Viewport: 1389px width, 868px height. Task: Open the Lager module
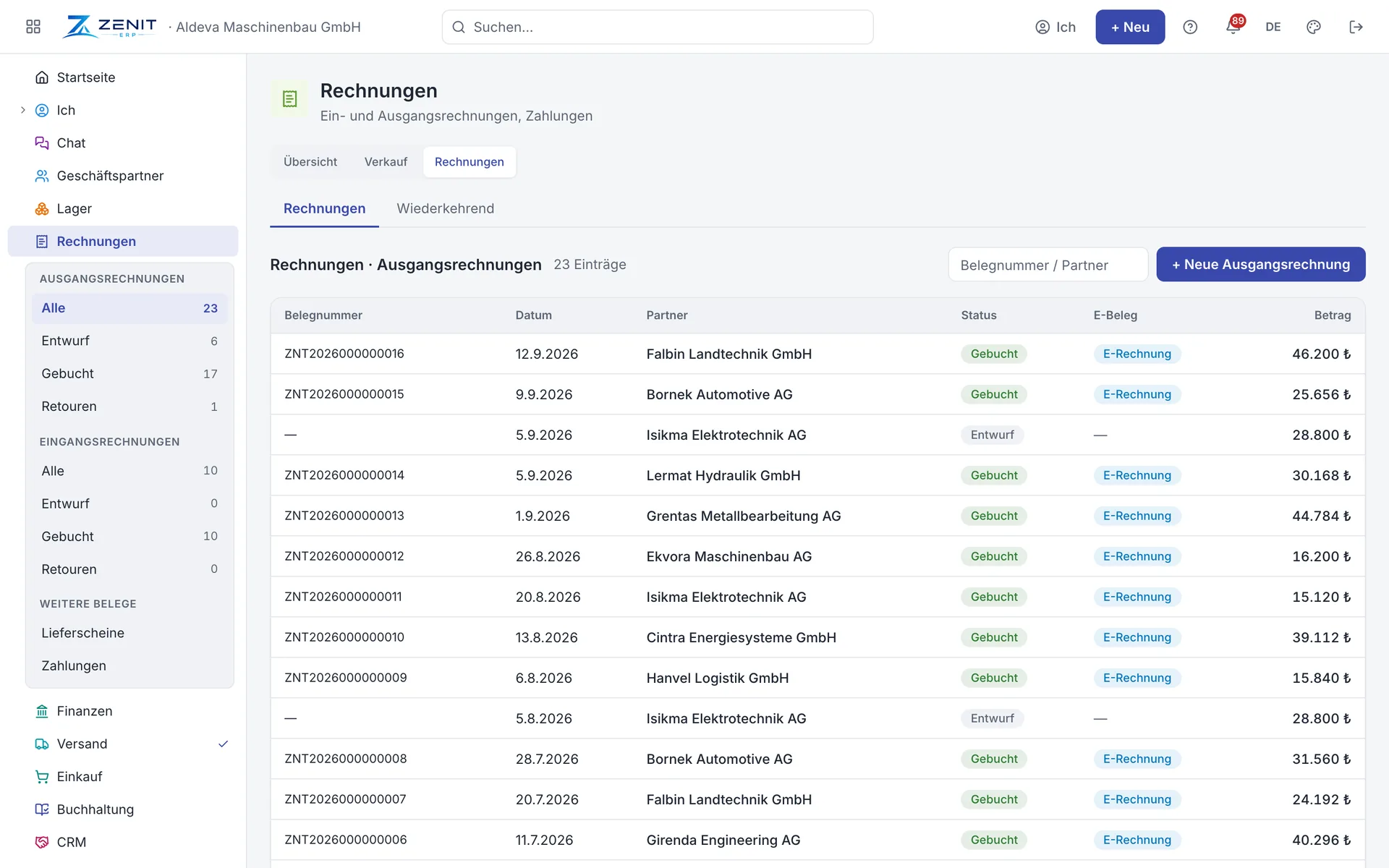[123, 208]
